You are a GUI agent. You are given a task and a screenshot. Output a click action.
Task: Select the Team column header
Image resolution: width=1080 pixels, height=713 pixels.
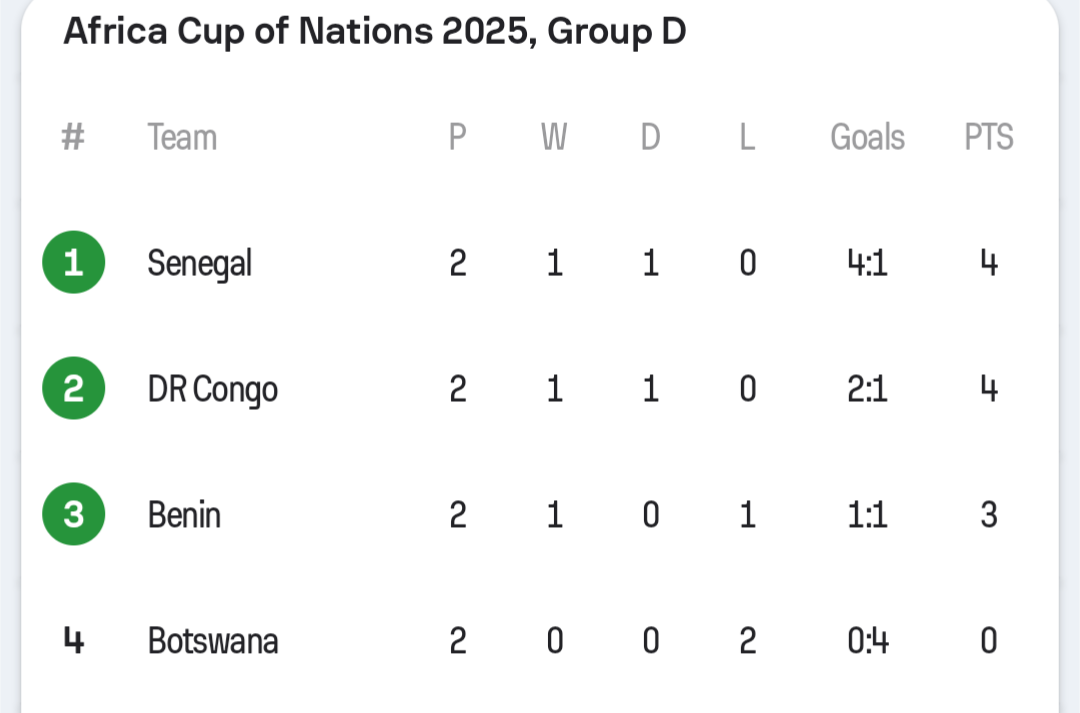pyautogui.click(x=182, y=137)
